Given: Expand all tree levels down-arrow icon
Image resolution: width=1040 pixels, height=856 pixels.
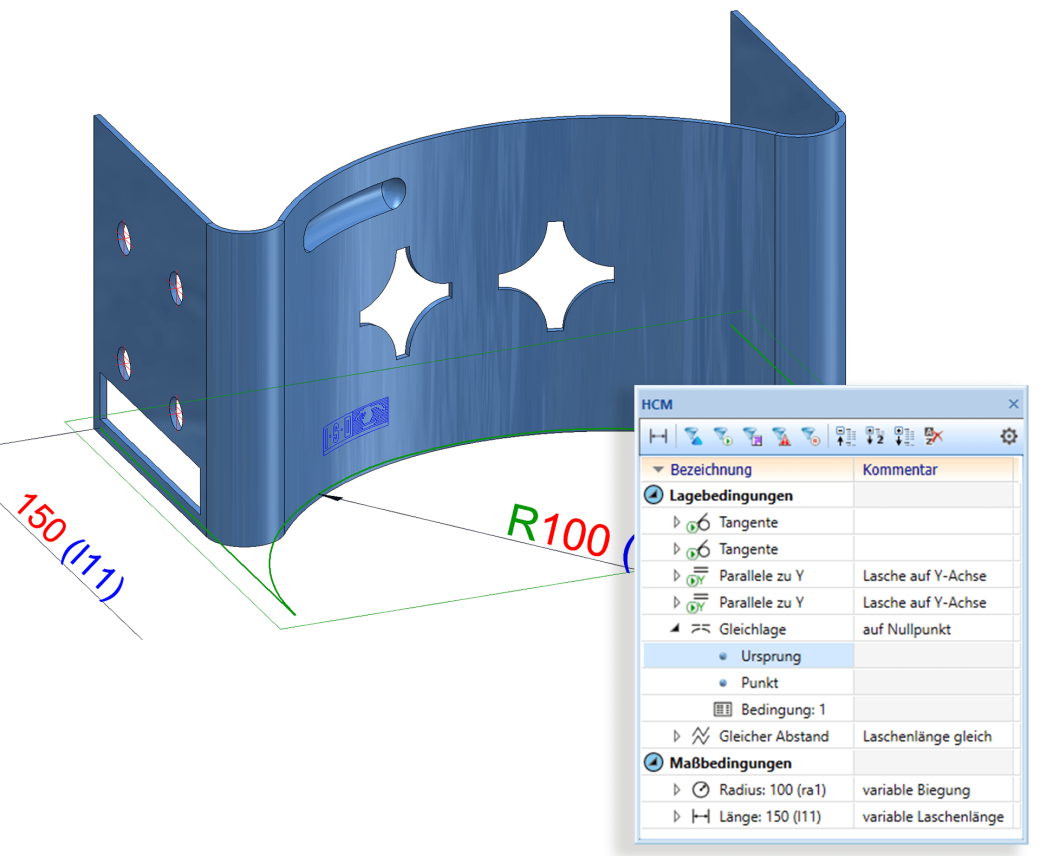Looking at the screenshot, I should [x=904, y=436].
